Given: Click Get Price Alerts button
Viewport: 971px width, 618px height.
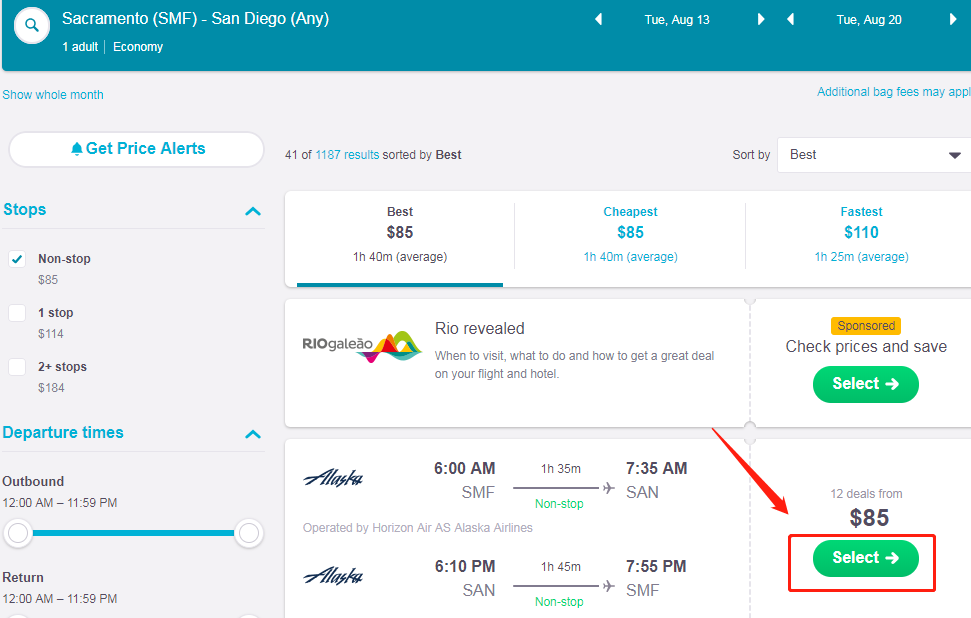Looking at the screenshot, I should click(x=137, y=149).
